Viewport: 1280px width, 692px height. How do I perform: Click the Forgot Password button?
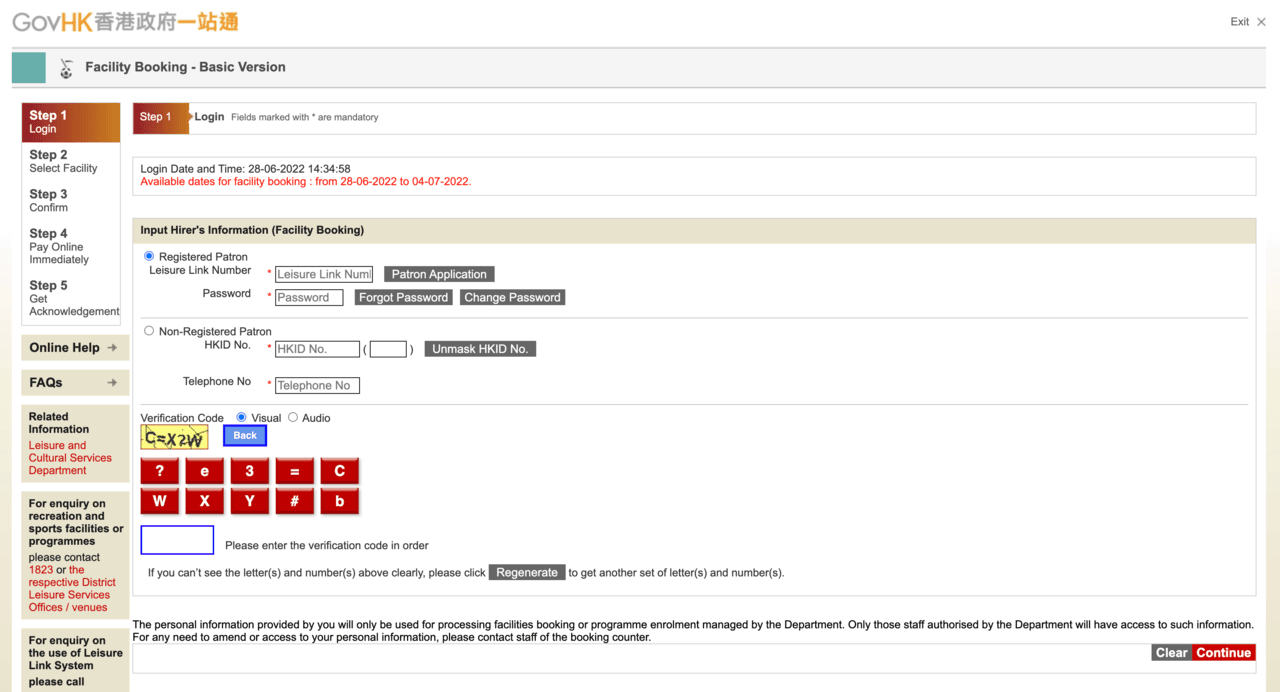[403, 298]
